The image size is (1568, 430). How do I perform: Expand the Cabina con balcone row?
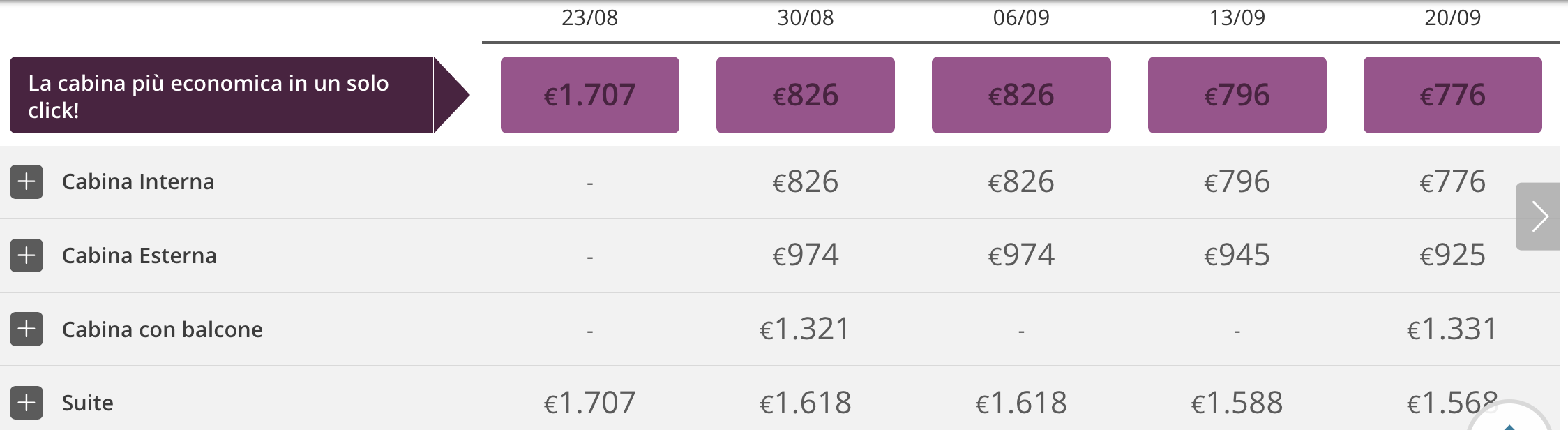click(x=27, y=329)
